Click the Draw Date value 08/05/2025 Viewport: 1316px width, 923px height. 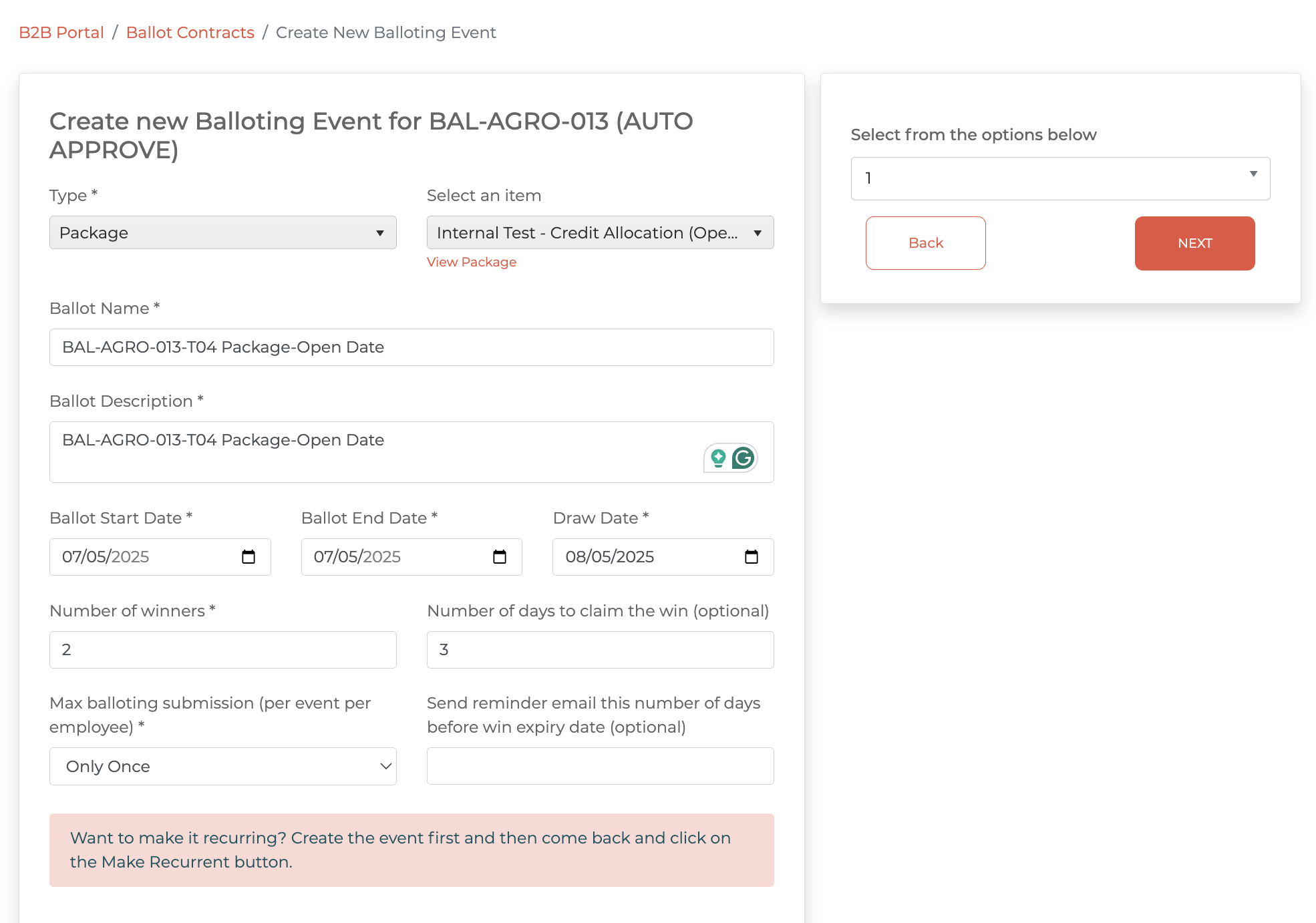(609, 557)
